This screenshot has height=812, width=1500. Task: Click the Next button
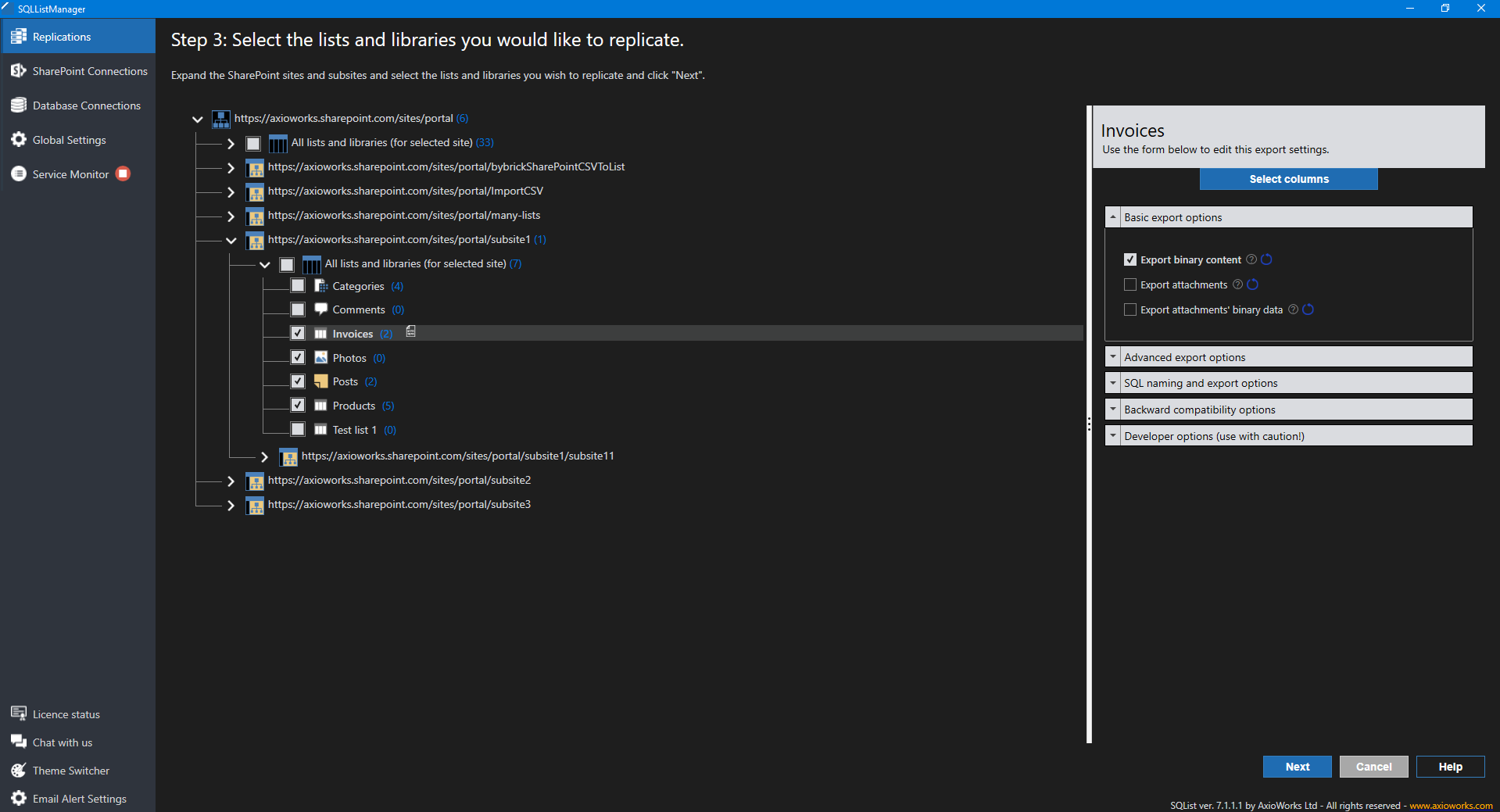[1297, 767]
